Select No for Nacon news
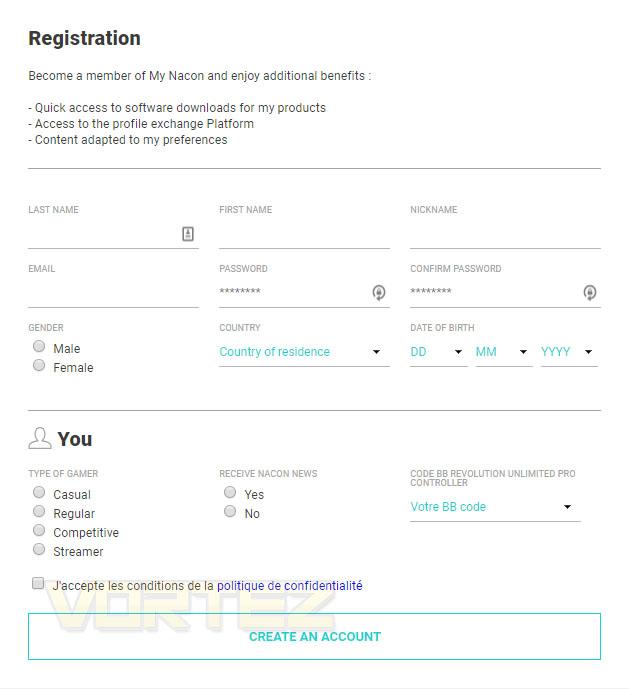Viewport: 629px width, 689px height. point(230,511)
